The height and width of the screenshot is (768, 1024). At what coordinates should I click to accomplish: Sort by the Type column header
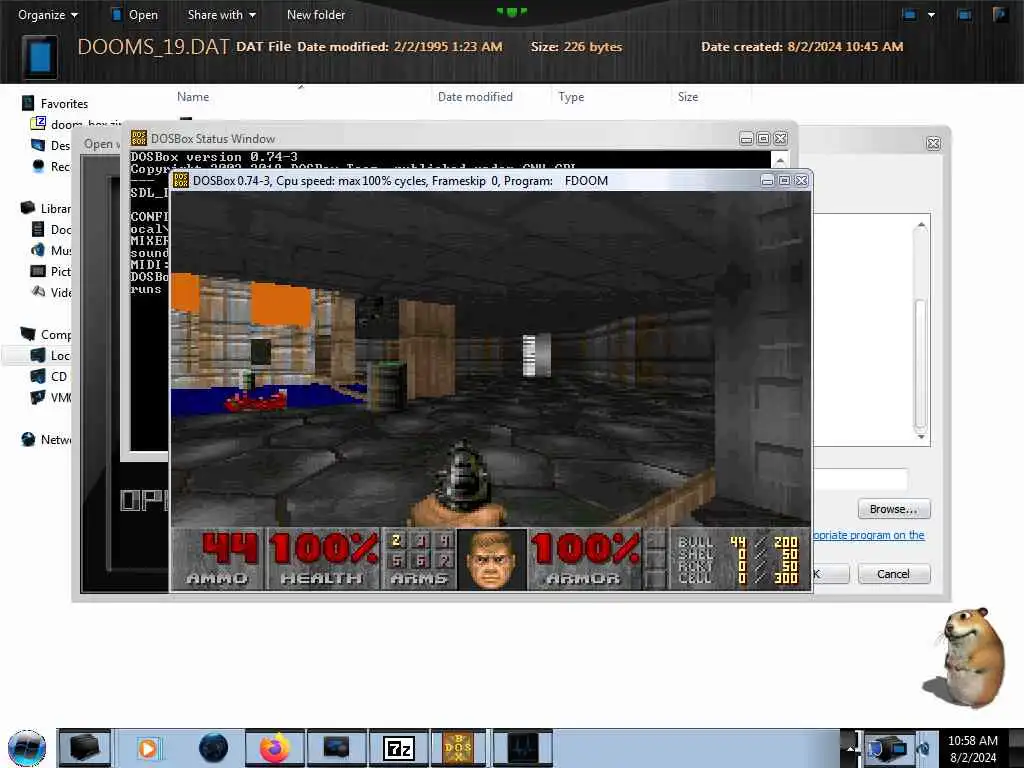point(571,97)
